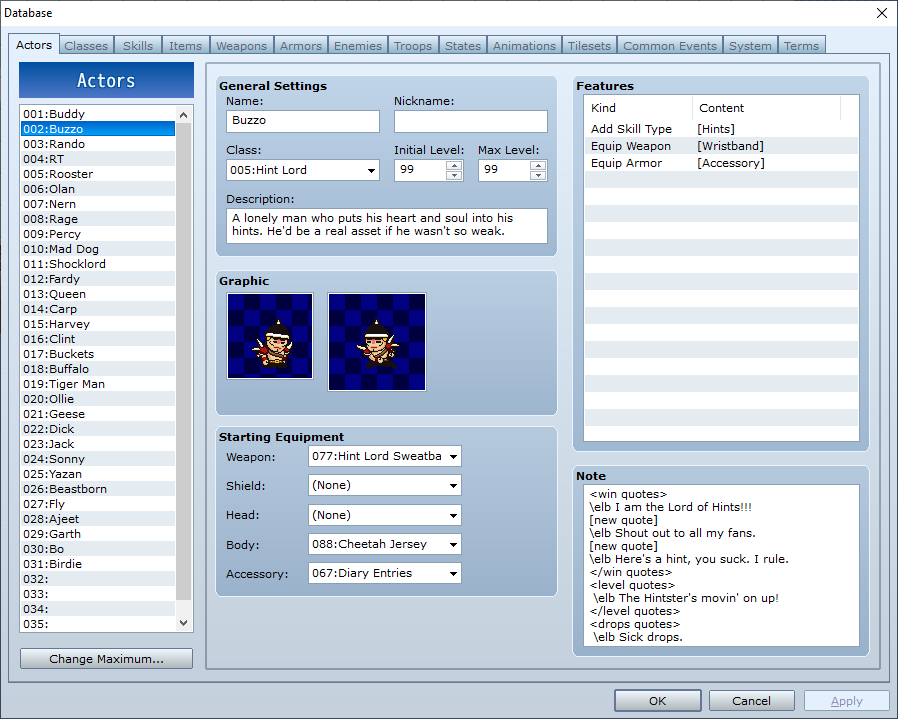Viewport: 898px width, 719px height.
Task: Open the Class dropdown showing Hint Lord
Action: [x=302, y=170]
